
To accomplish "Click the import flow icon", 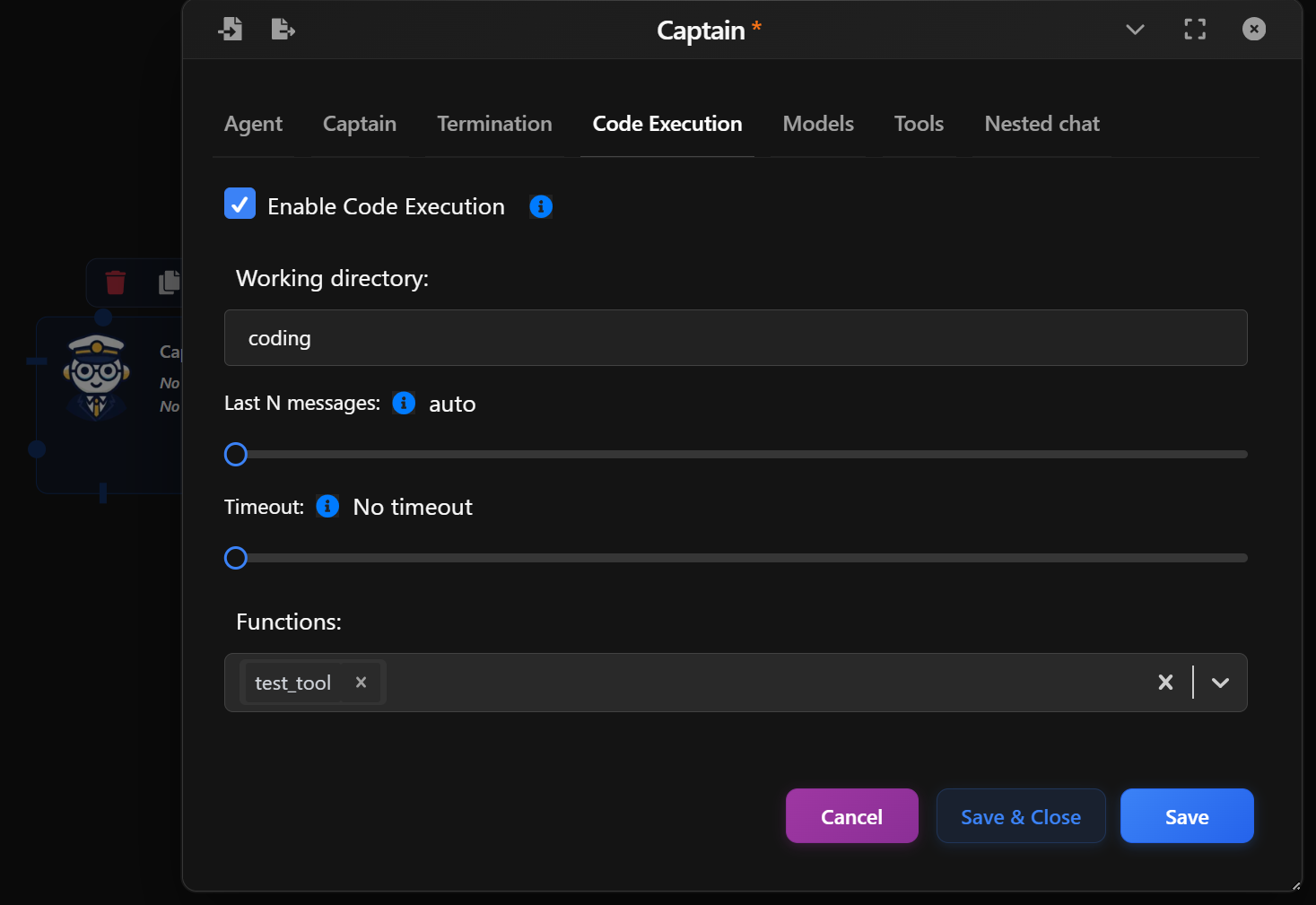I will click(231, 29).
